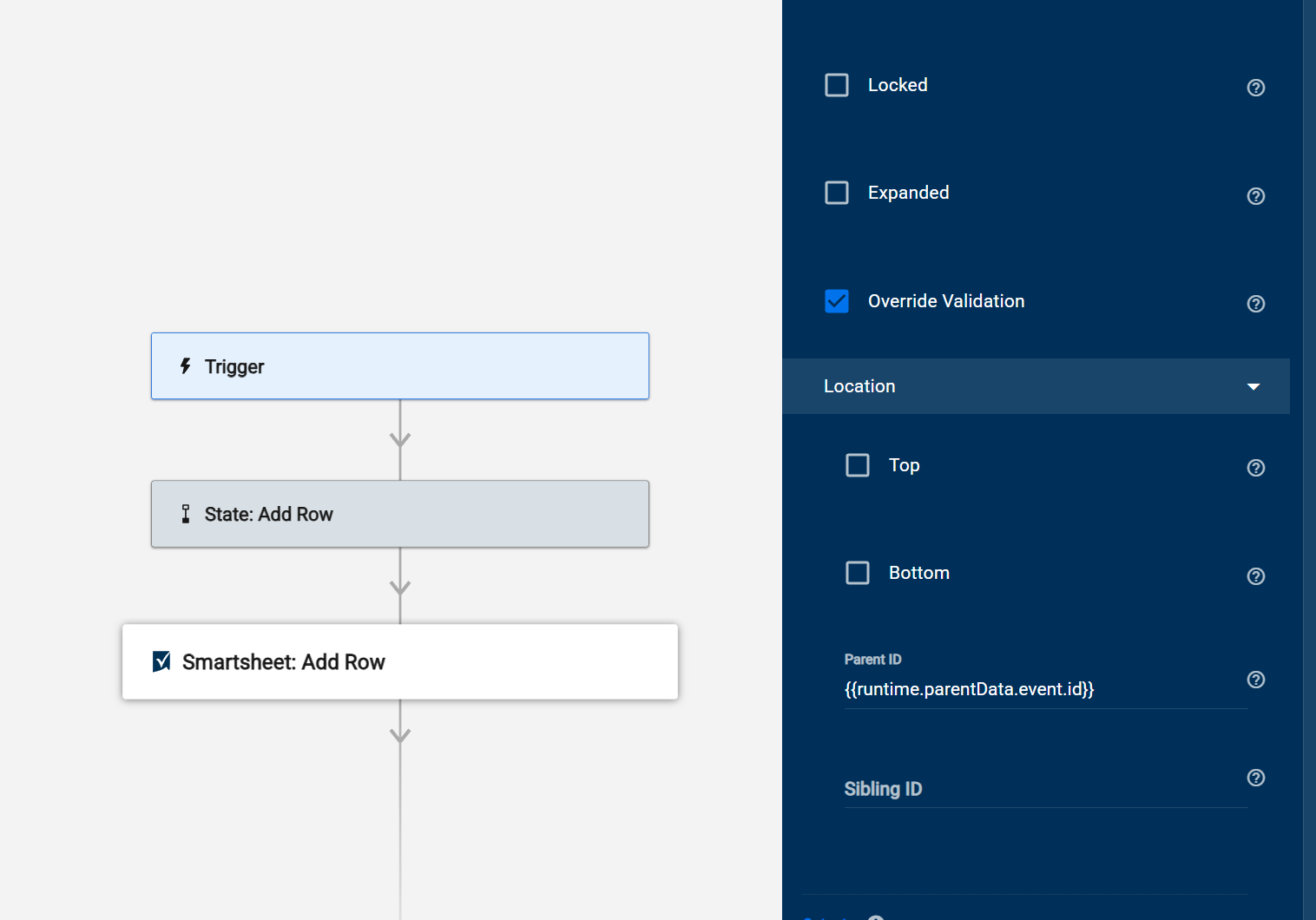
Task: Show help for Top location option
Action: click(x=1255, y=468)
